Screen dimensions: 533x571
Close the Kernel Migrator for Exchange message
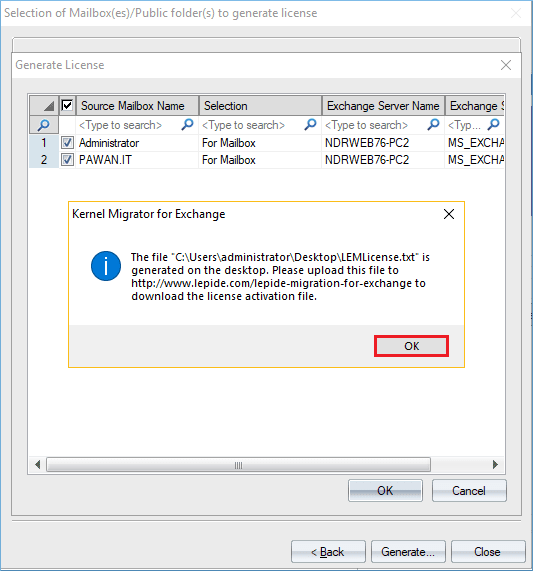(x=449, y=214)
